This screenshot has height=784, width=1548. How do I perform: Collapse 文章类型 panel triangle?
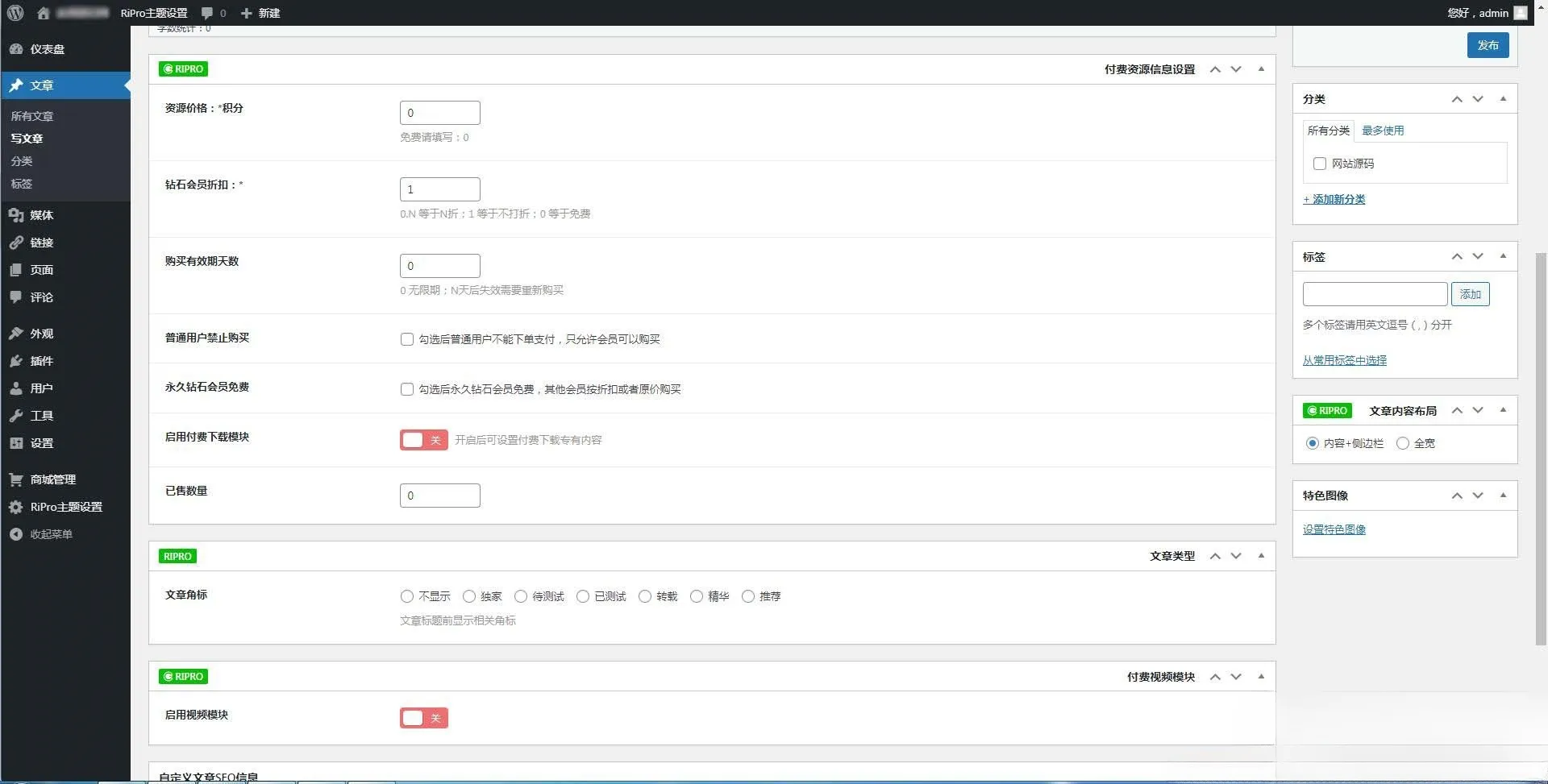pyautogui.click(x=1261, y=556)
